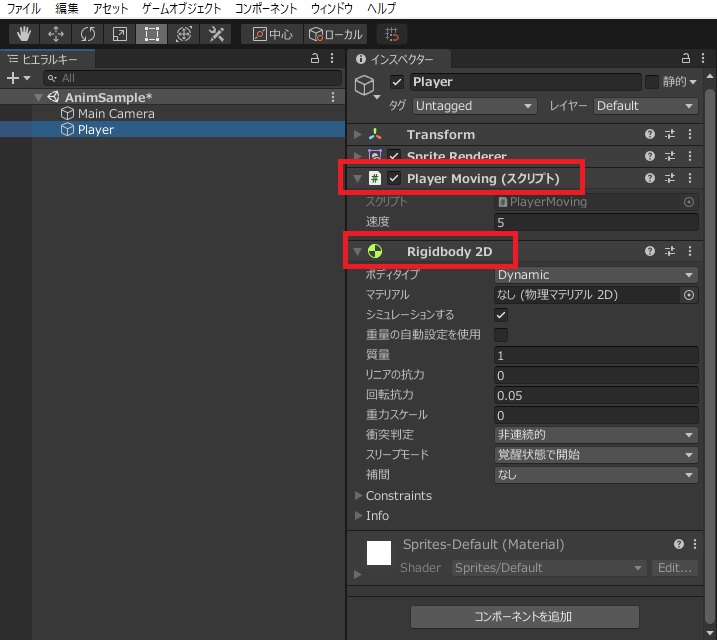Select the Transform tool in toolbar

184,34
